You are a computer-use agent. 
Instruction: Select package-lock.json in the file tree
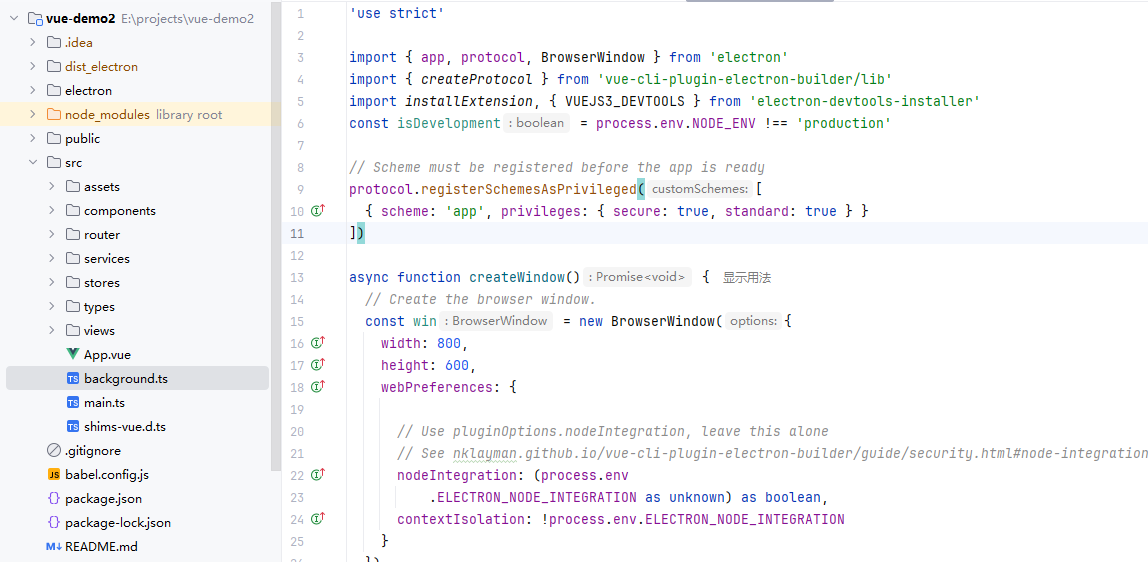coord(117,523)
